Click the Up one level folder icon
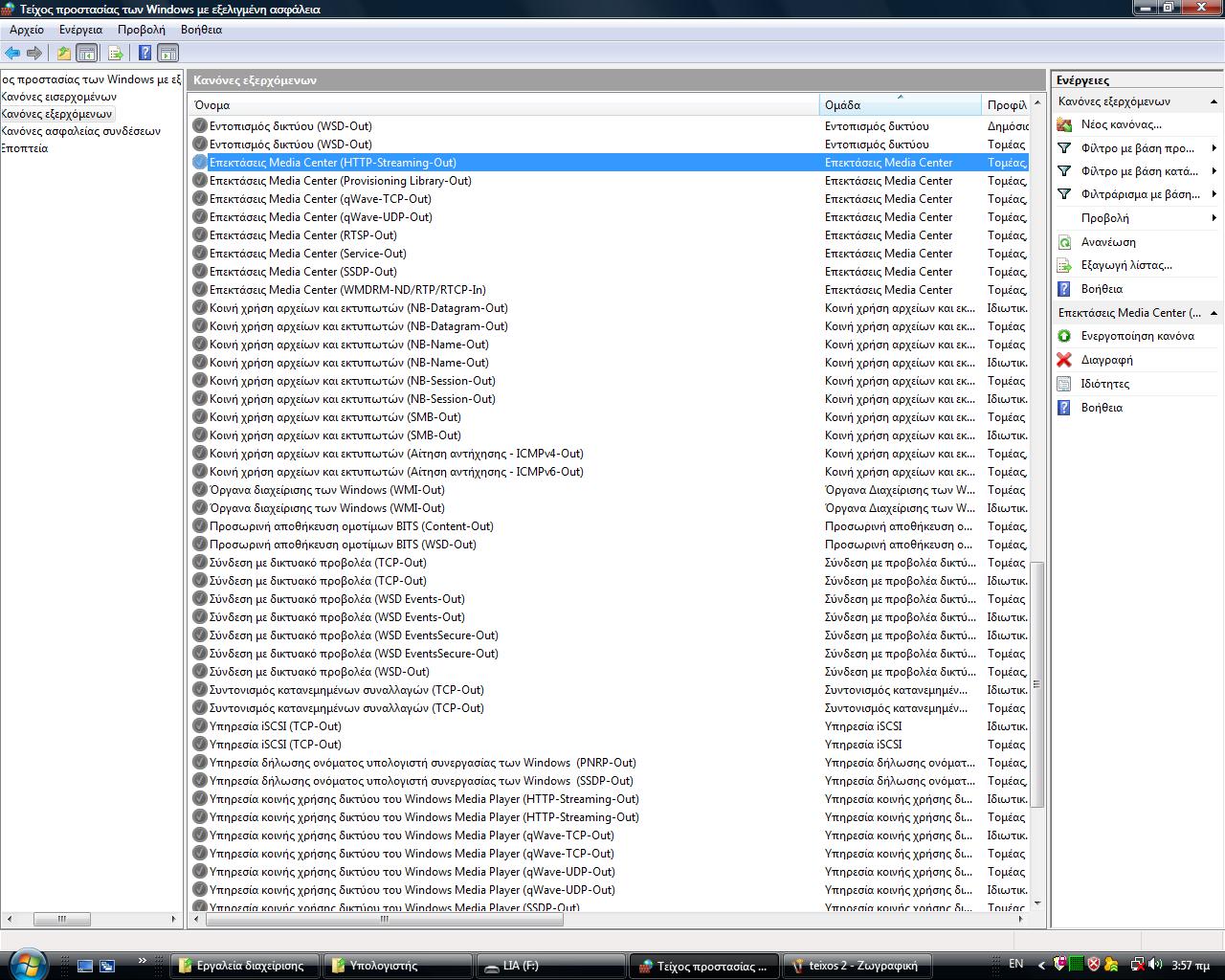1225x980 pixels. [63, 54]
